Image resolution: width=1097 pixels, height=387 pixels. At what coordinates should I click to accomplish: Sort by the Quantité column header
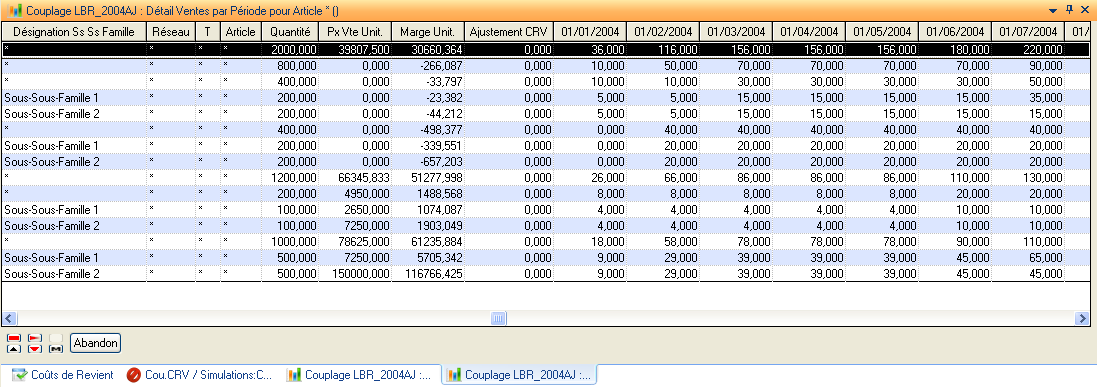pos(290,31)
